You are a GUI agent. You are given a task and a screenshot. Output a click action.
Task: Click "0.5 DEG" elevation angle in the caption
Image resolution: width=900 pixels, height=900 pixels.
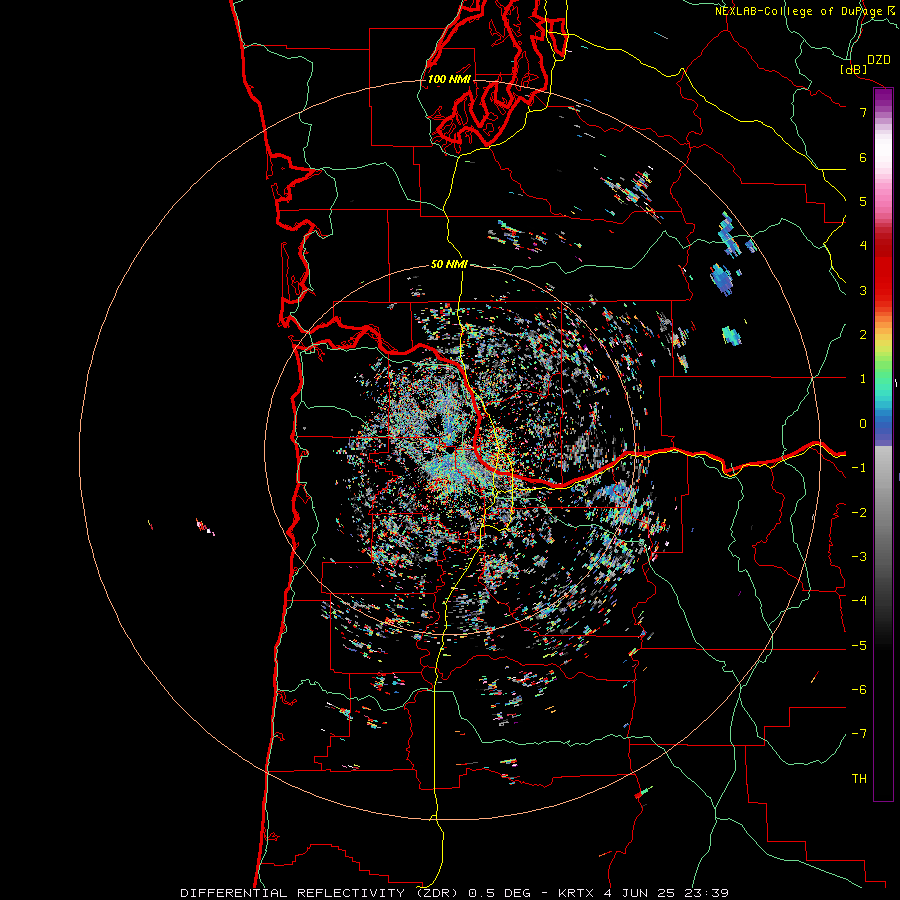501,893
